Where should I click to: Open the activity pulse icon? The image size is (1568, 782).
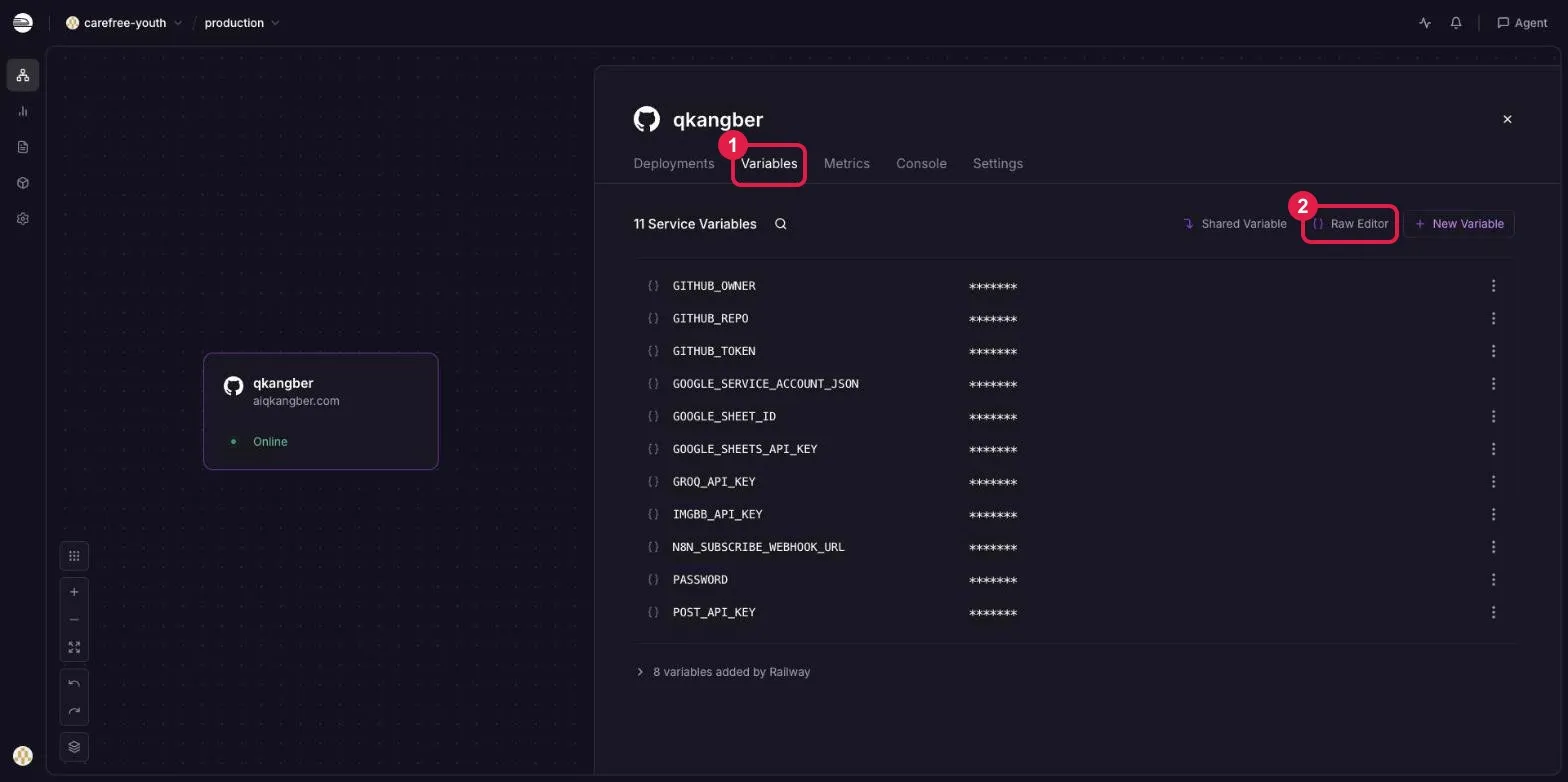[1425, 22]
